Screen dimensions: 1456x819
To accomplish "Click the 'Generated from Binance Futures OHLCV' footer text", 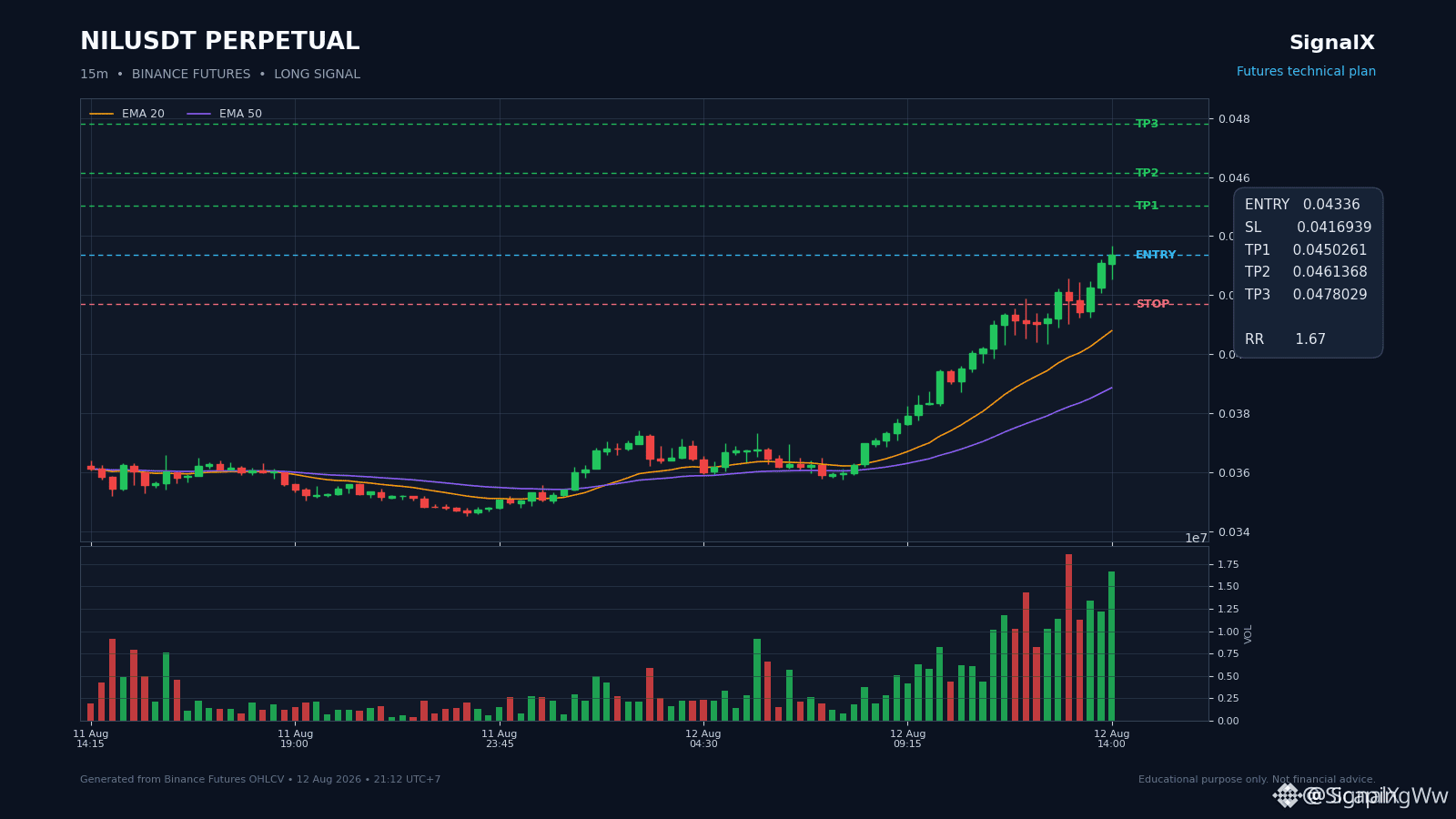I will point(260,780).
